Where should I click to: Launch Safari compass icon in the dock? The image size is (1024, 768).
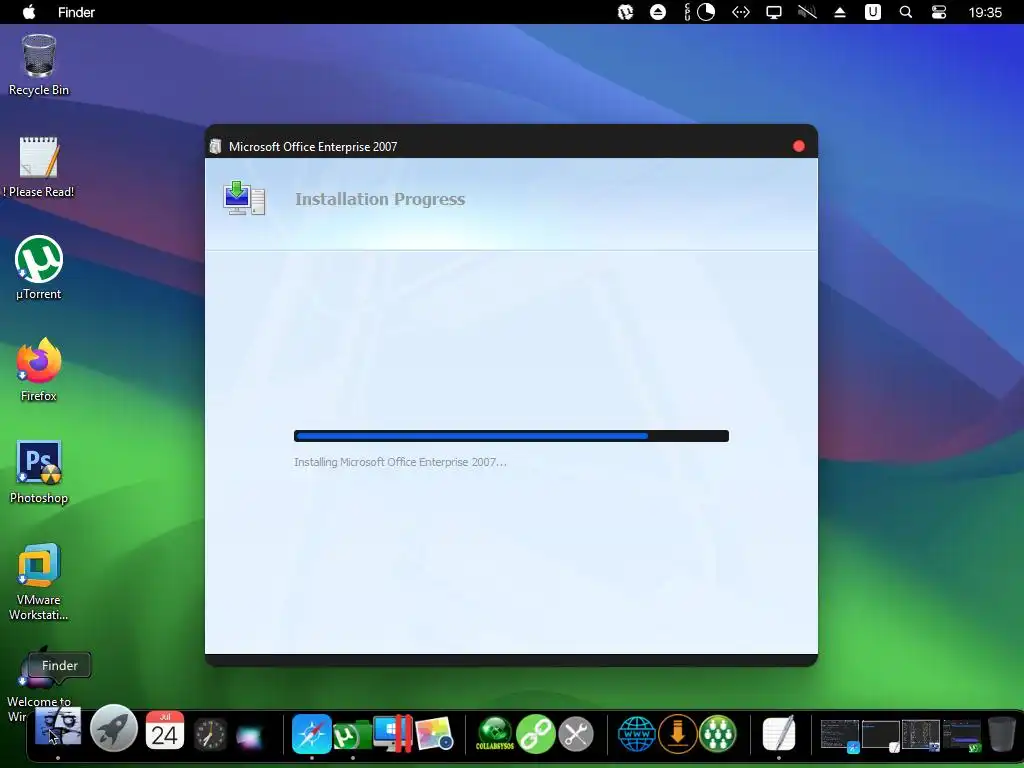pos(312,733)
